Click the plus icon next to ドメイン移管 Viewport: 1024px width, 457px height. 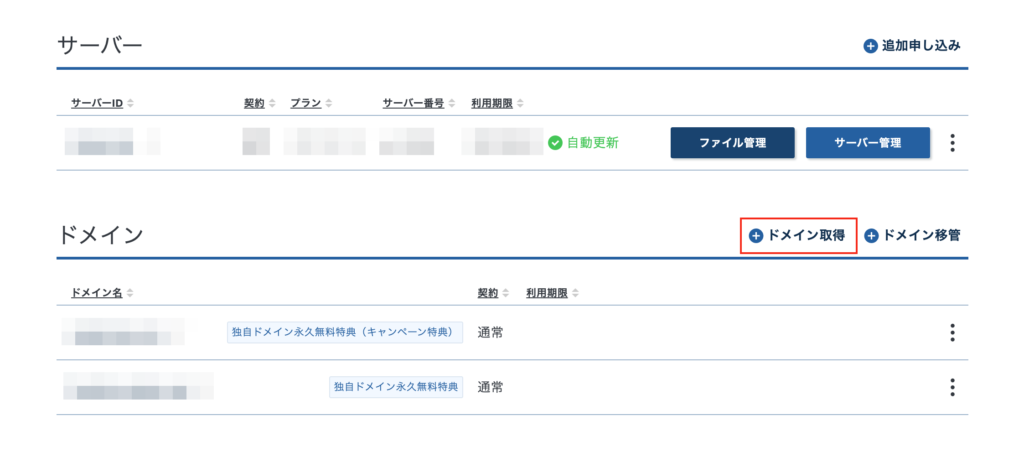point(871,236)
